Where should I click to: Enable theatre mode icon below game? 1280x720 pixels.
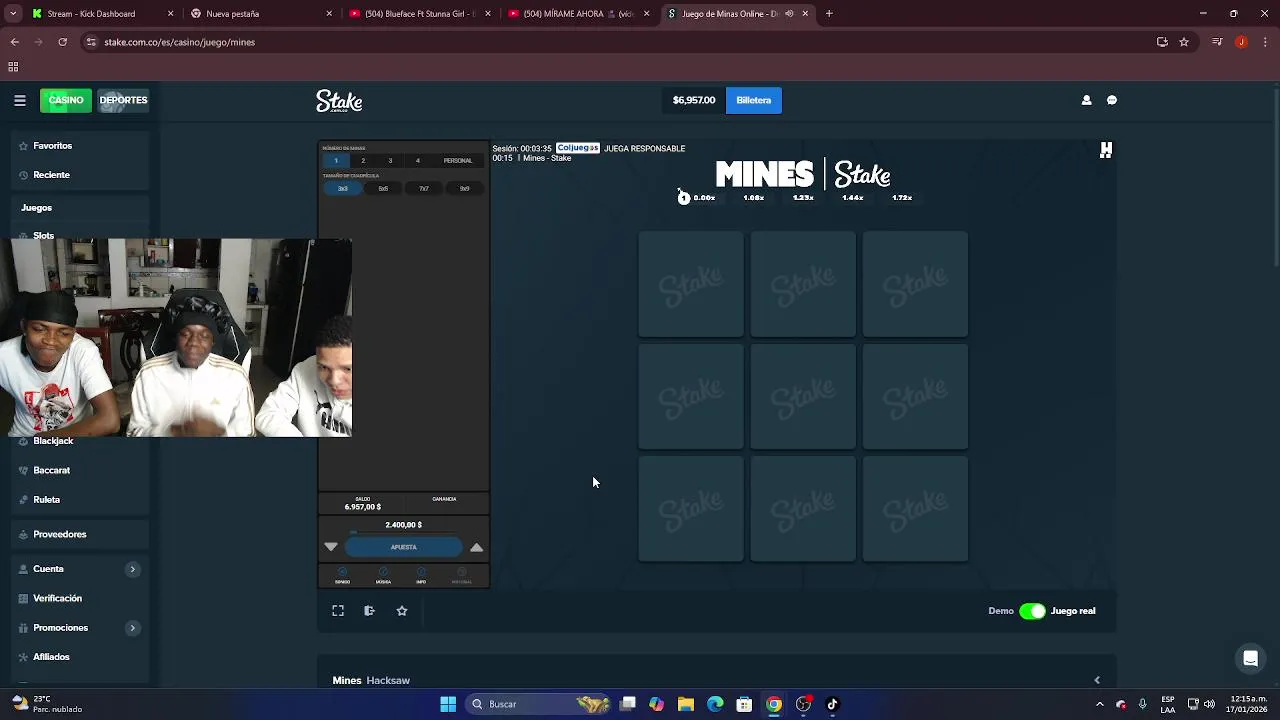(369, 611)
